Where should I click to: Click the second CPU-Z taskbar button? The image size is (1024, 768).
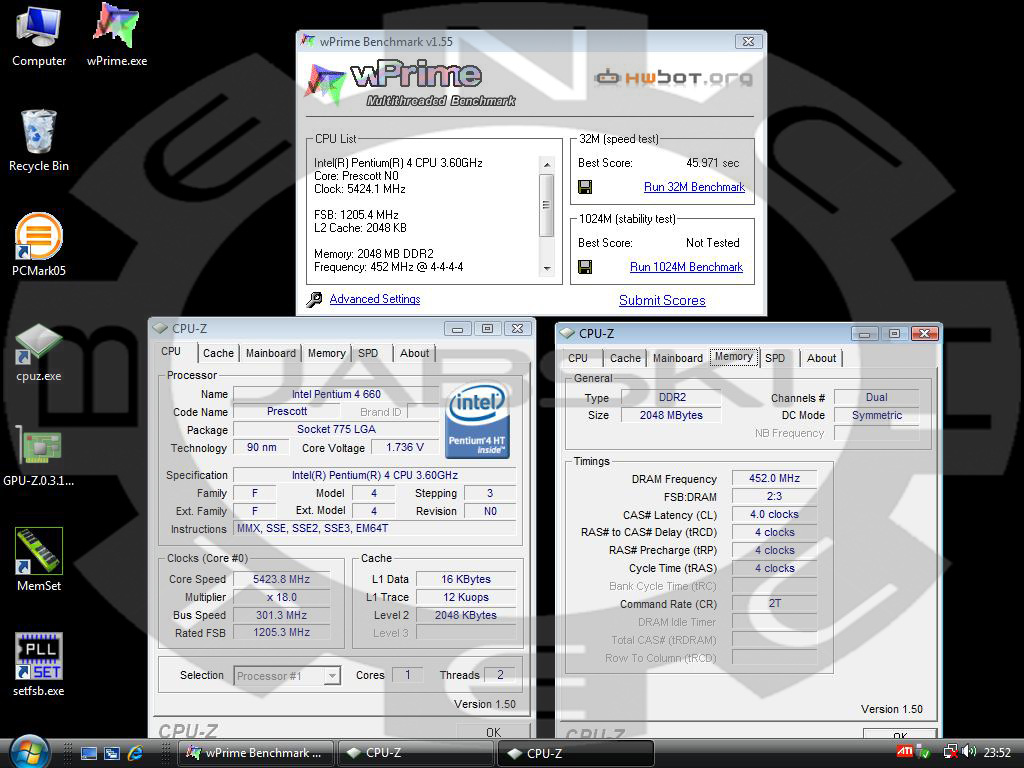tap(576, 753)
